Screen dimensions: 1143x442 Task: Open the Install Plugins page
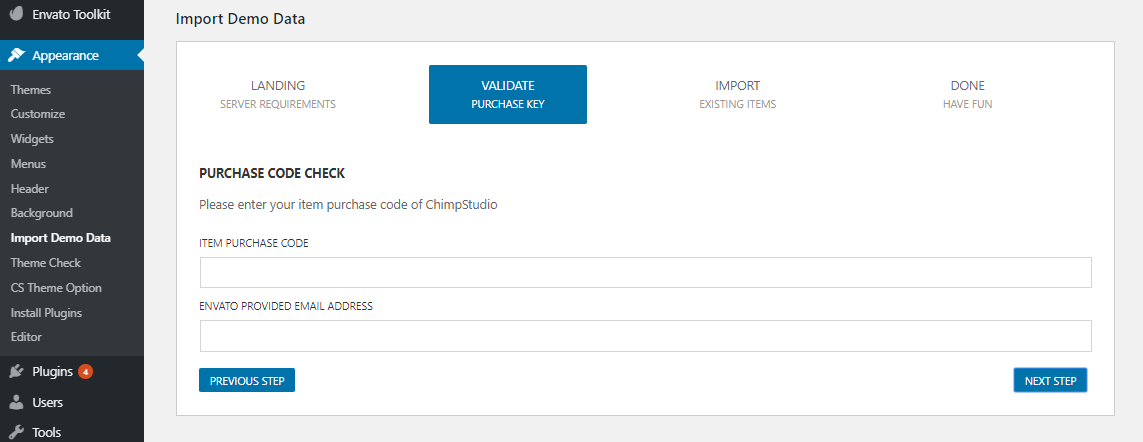click(x=46, y=313)
